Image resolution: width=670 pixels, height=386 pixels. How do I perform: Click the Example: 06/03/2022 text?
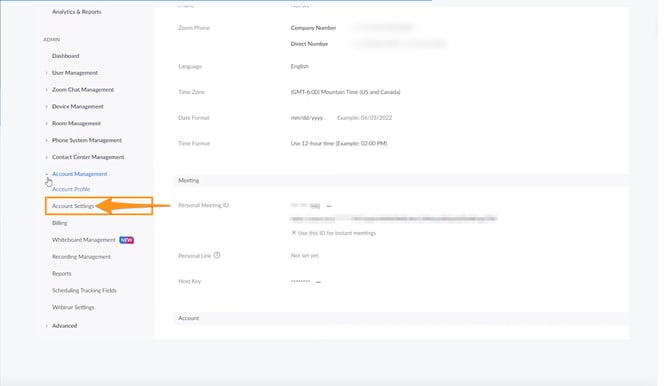[364, 118]
